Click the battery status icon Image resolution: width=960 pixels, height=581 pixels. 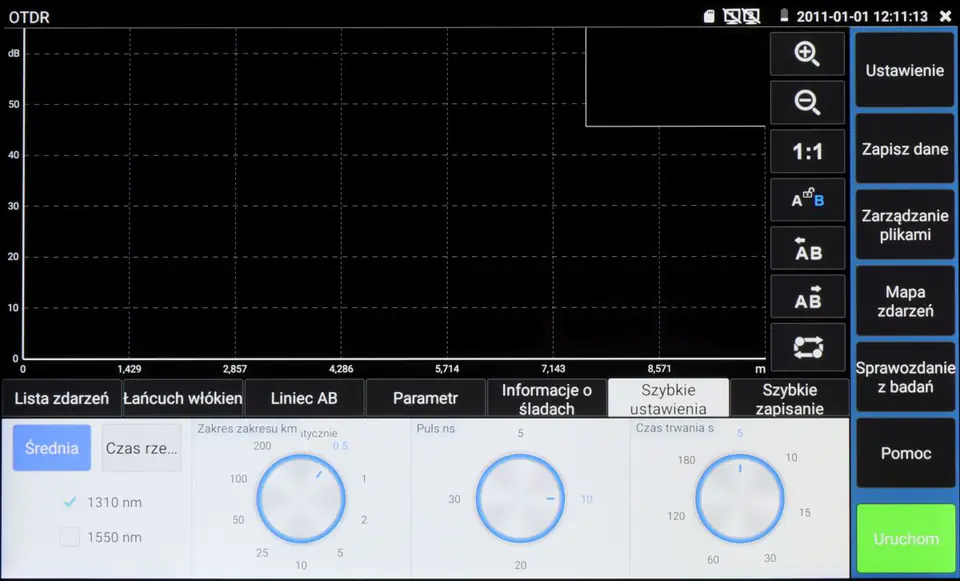[x=784, y=17]
